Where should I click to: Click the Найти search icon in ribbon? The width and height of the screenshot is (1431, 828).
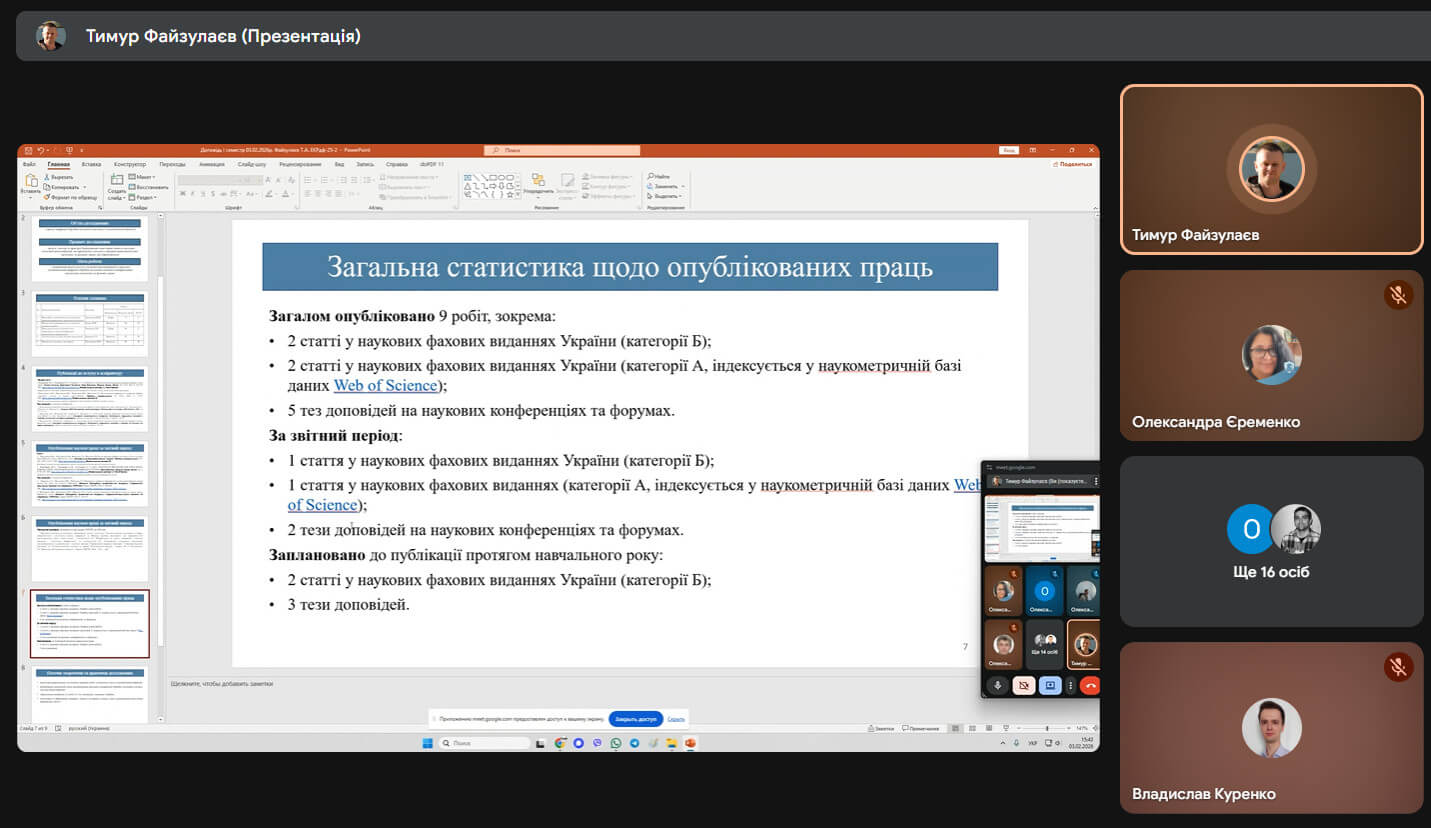click(650, 177)
